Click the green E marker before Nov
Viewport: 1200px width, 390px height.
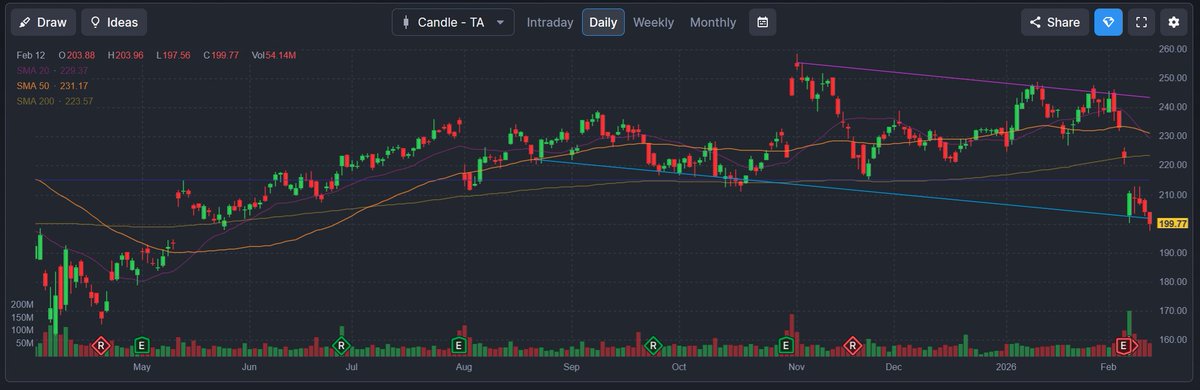coord(786,345)
